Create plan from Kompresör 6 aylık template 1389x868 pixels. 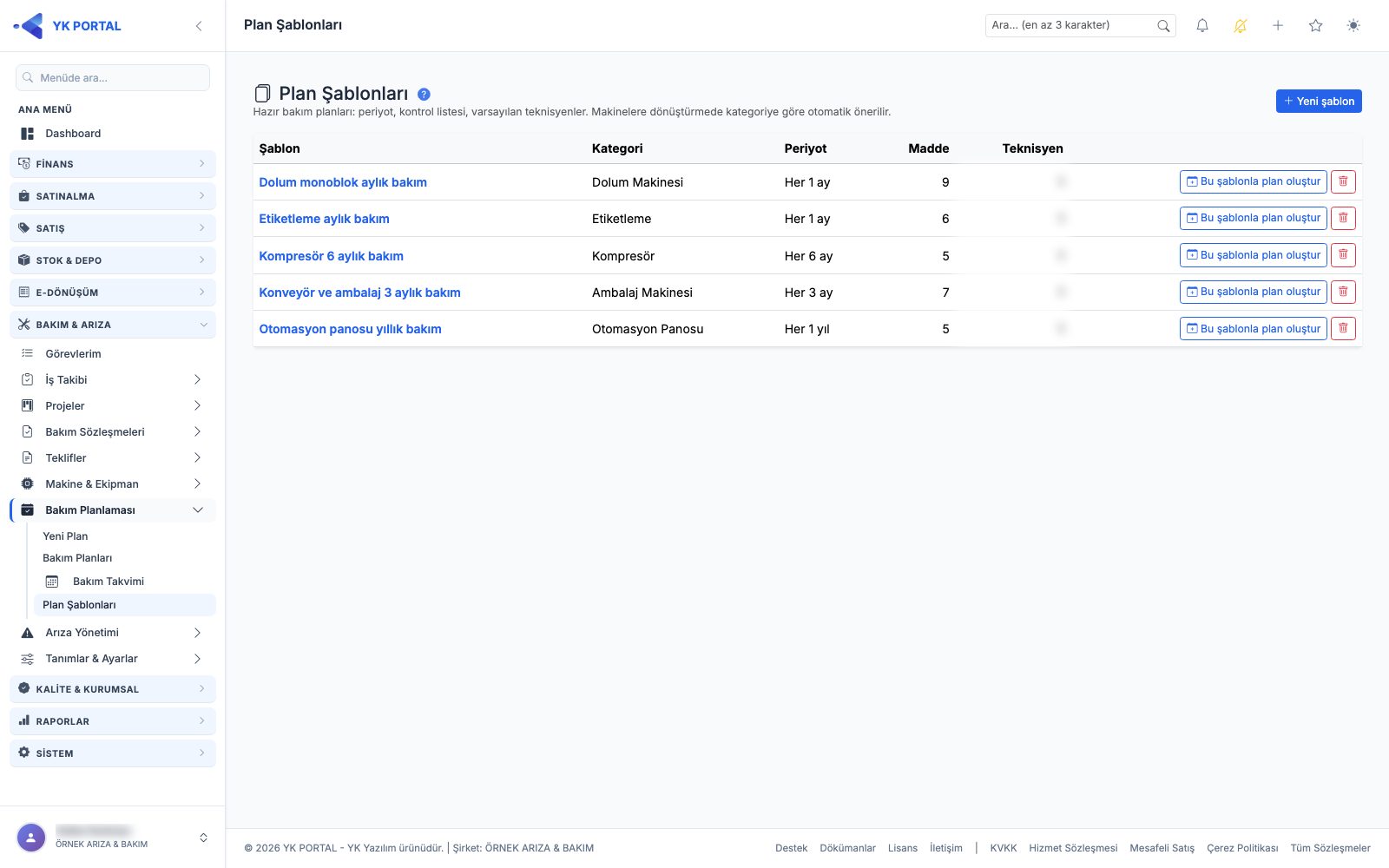click(x=1253, y=255)
